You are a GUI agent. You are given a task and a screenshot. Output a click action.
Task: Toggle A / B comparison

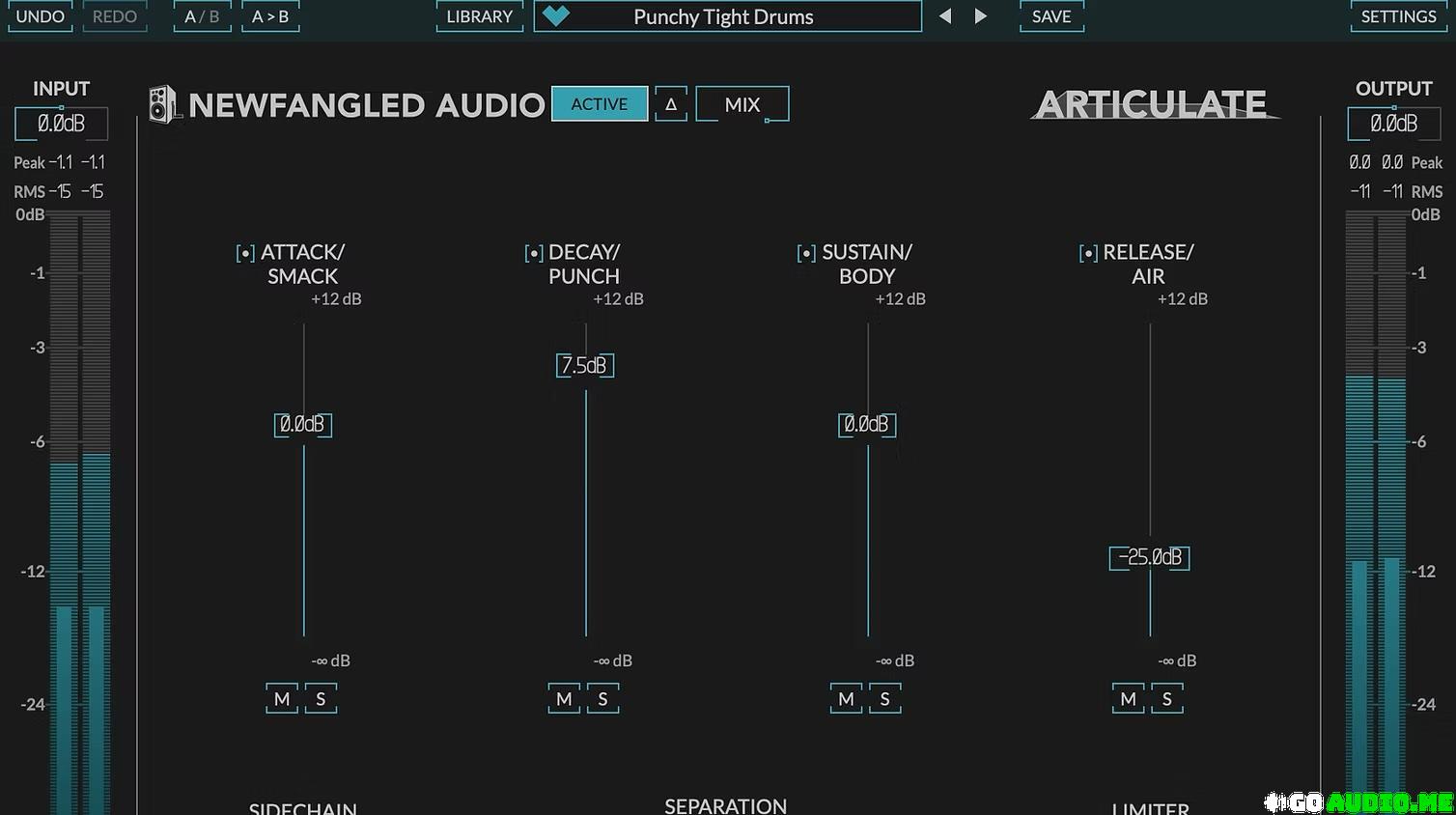202,16
